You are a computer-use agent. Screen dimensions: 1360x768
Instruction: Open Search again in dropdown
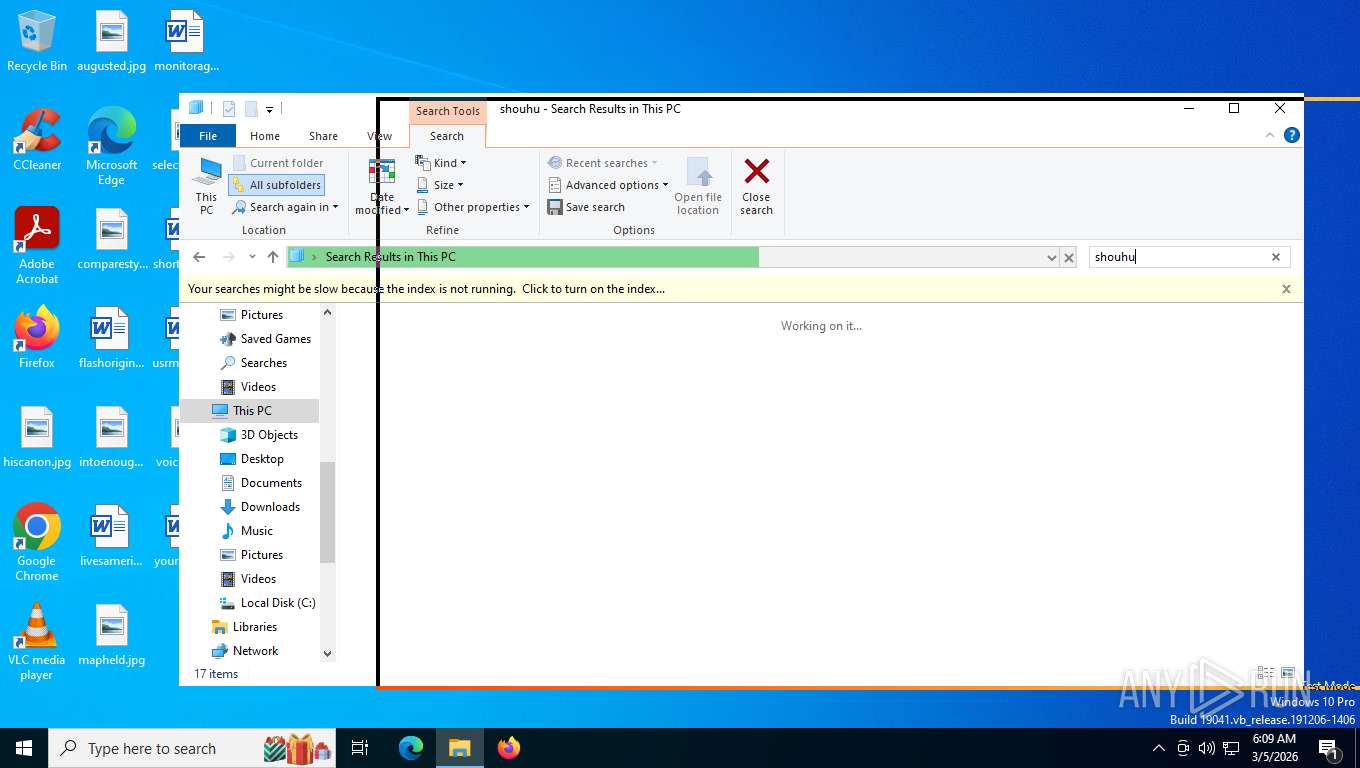[286, 207]
